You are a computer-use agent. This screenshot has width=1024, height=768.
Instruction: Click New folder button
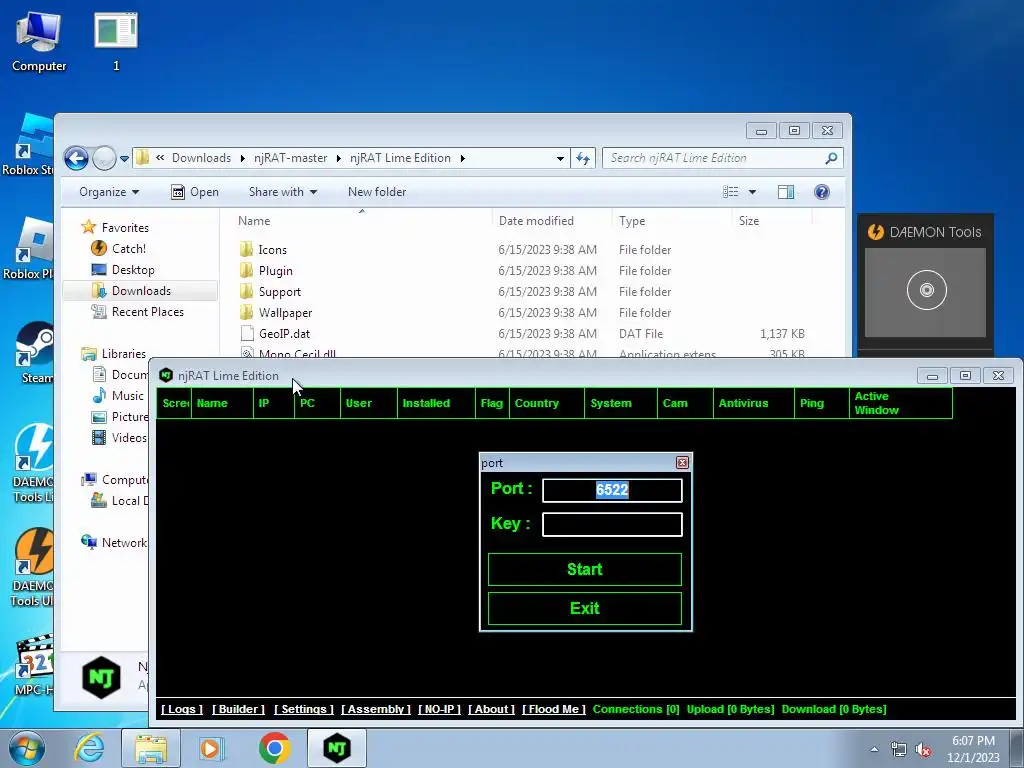377,192
